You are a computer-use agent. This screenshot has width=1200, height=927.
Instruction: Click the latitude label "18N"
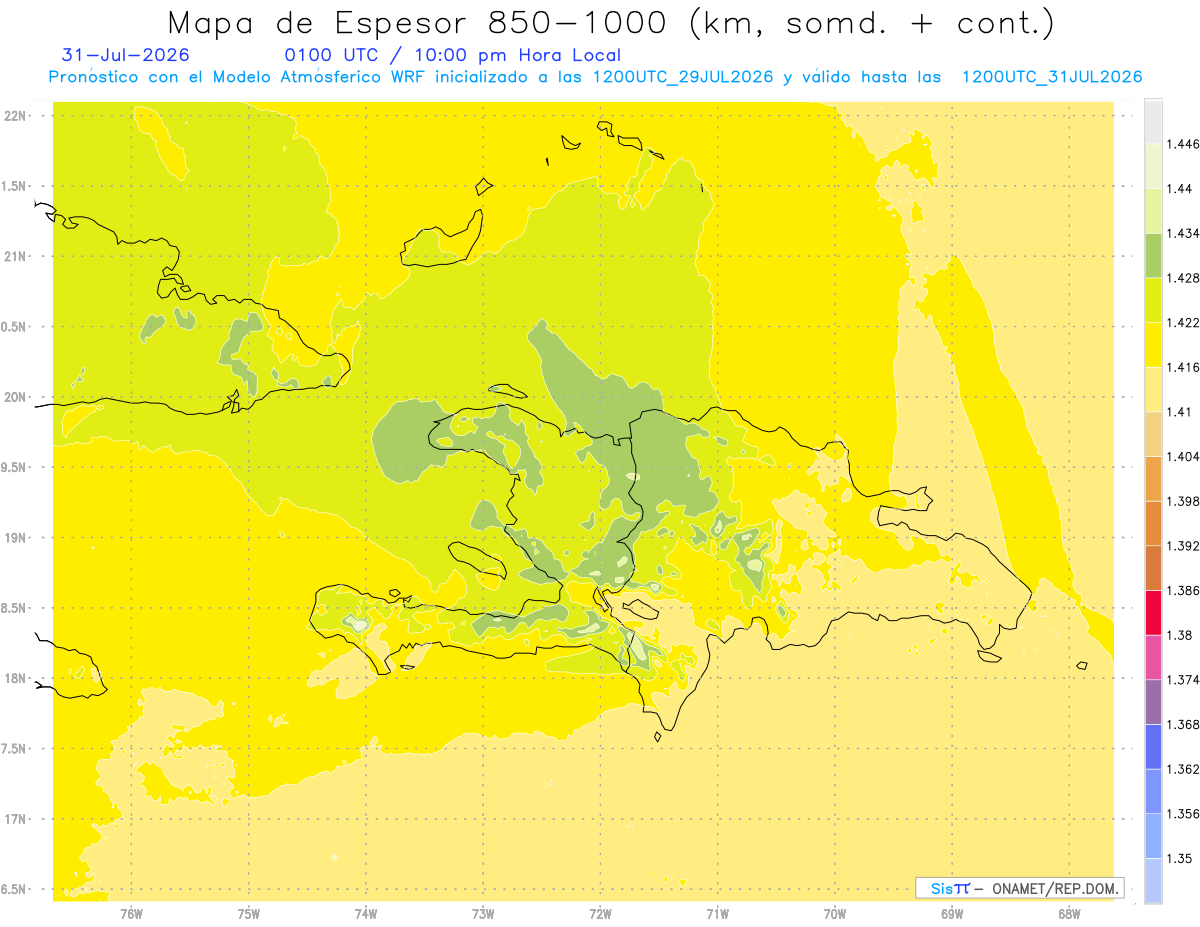click(x=15, y=678)
